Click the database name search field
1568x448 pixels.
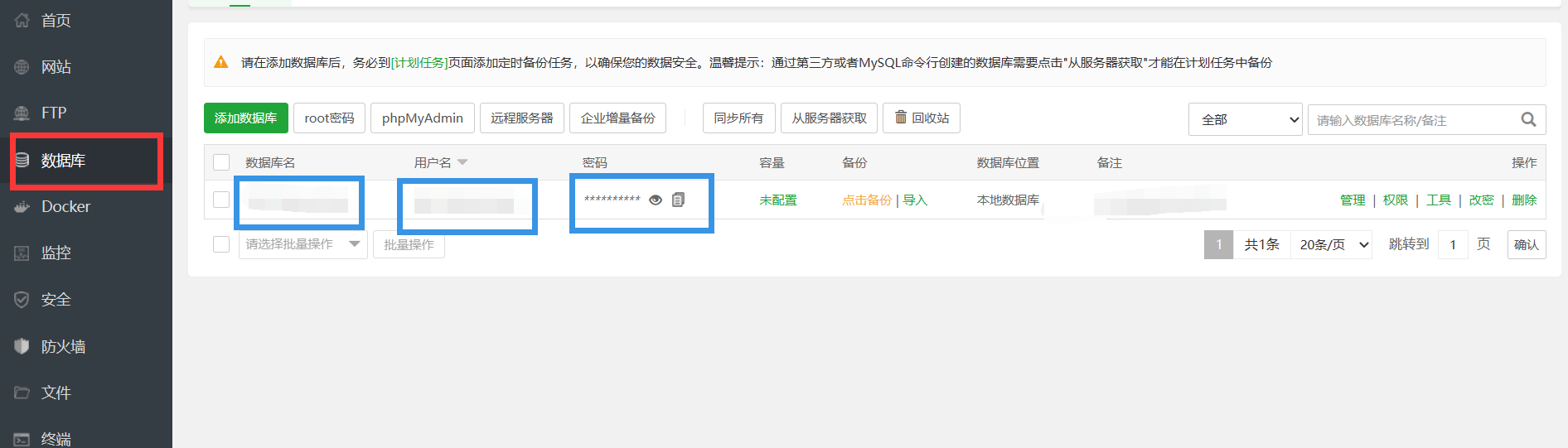[x=1413, y=120]
